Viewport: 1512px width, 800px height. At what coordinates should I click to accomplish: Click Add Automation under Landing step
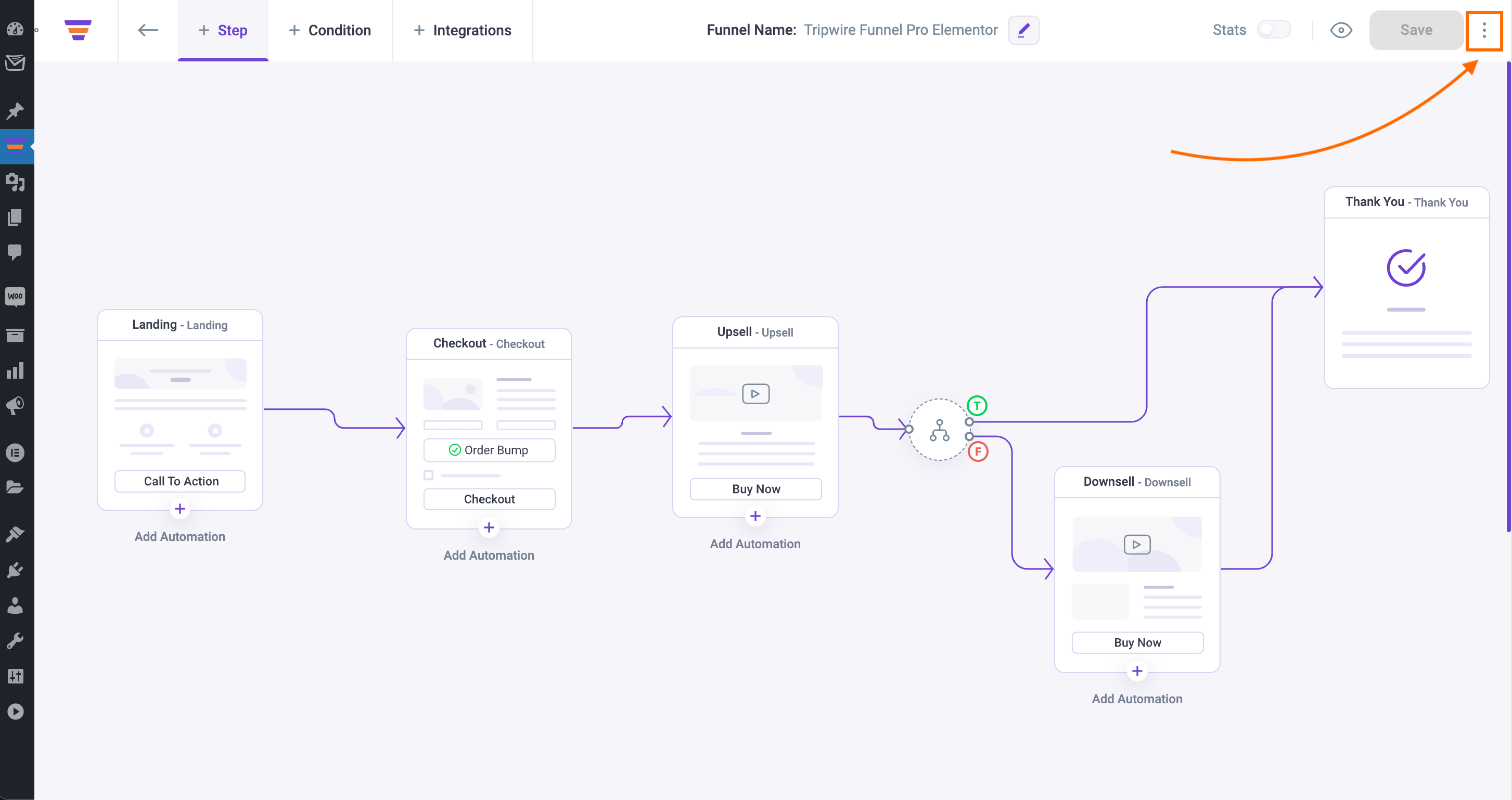[x=180, y=536]
